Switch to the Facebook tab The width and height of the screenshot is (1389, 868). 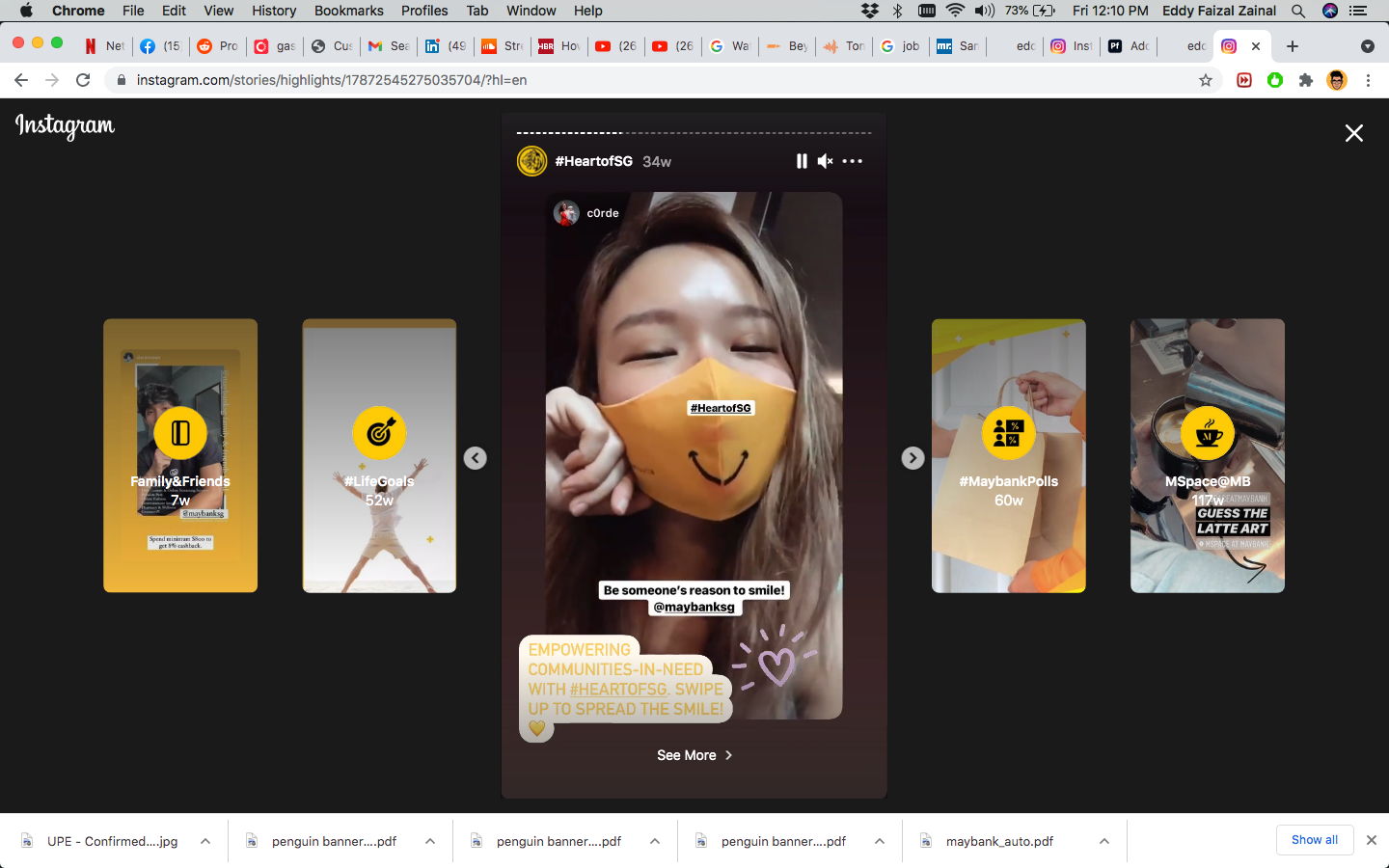pyautogui.click(x=160, y=46)
